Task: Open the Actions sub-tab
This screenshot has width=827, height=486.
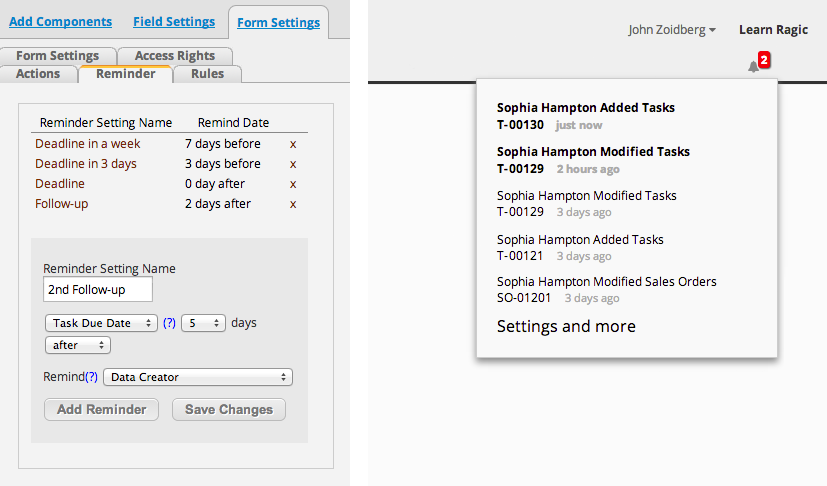Action: coord(38,73)
